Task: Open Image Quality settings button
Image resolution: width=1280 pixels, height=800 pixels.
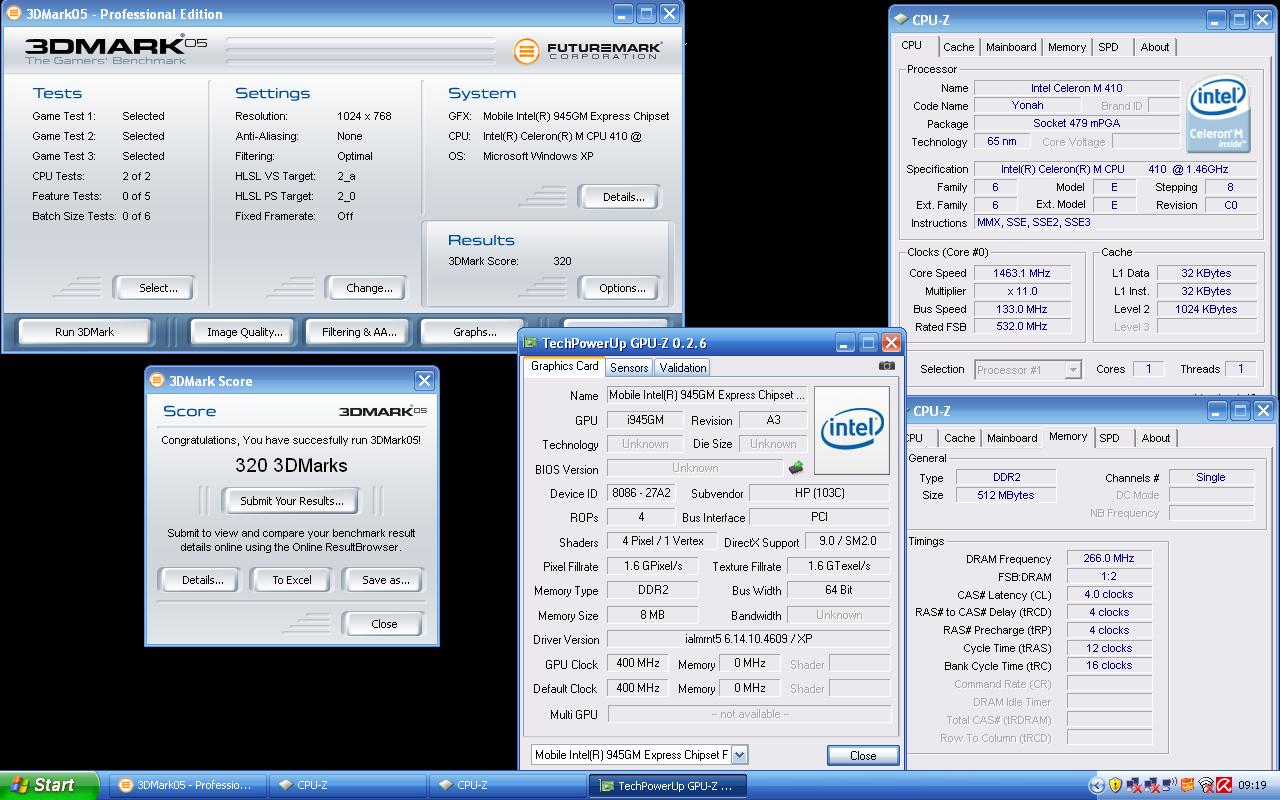Action: 244,332
